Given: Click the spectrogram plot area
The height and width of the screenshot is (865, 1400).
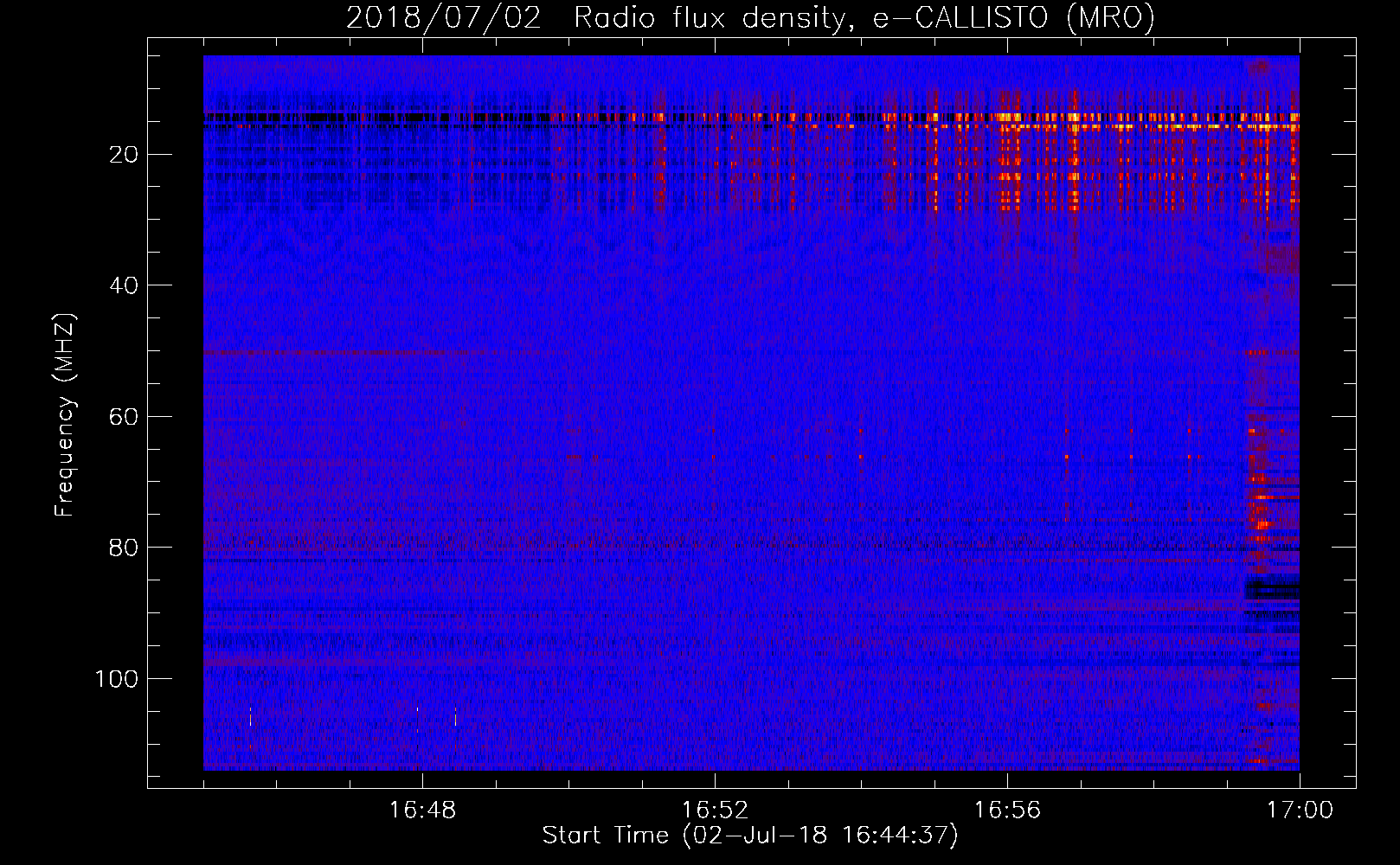Looking at the screenshot, I should (751, 413).
